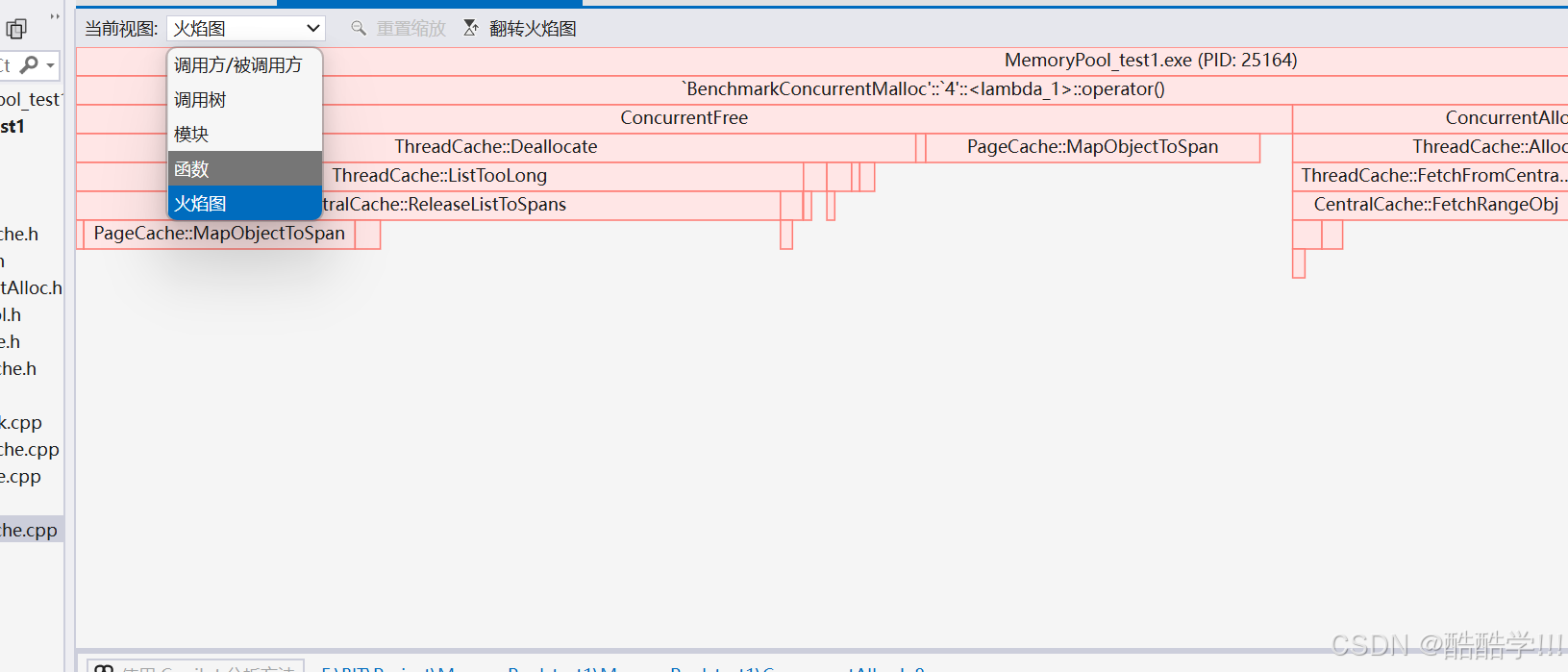
Task: Choose 函数 from the view list
Action: (x=245, y=169)
